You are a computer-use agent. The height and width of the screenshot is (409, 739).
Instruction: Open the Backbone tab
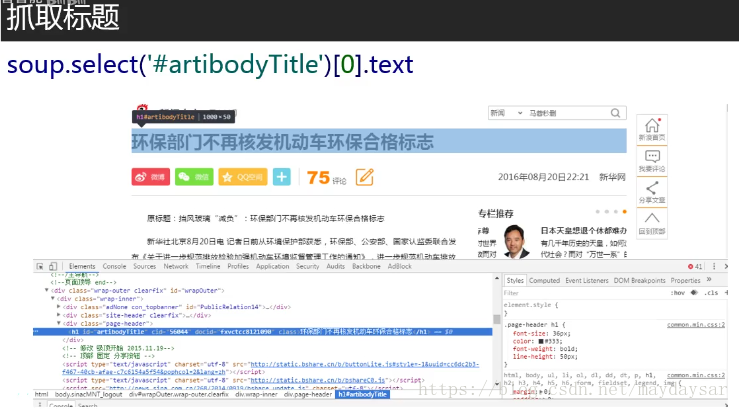pyautogui.click(x=366, y=266)
